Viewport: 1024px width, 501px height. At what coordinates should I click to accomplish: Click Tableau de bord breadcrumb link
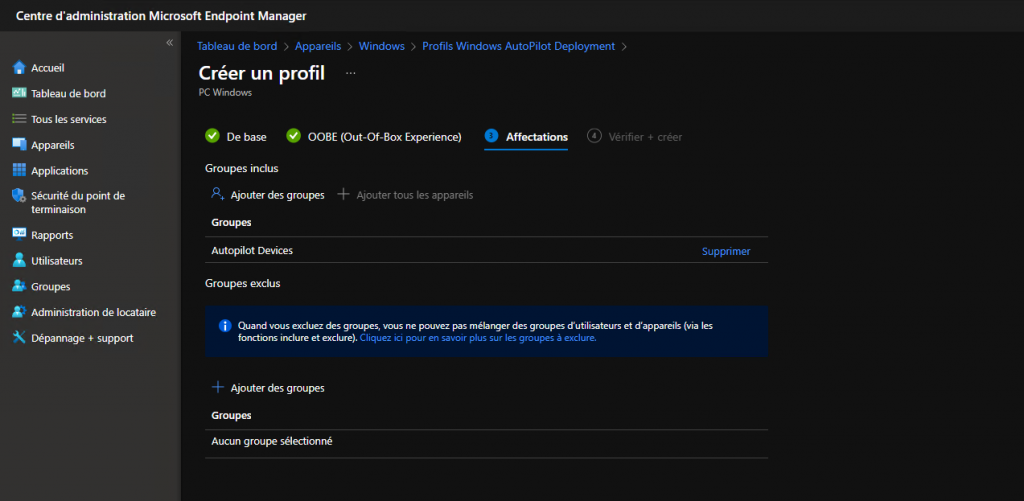tap(237, 46)
